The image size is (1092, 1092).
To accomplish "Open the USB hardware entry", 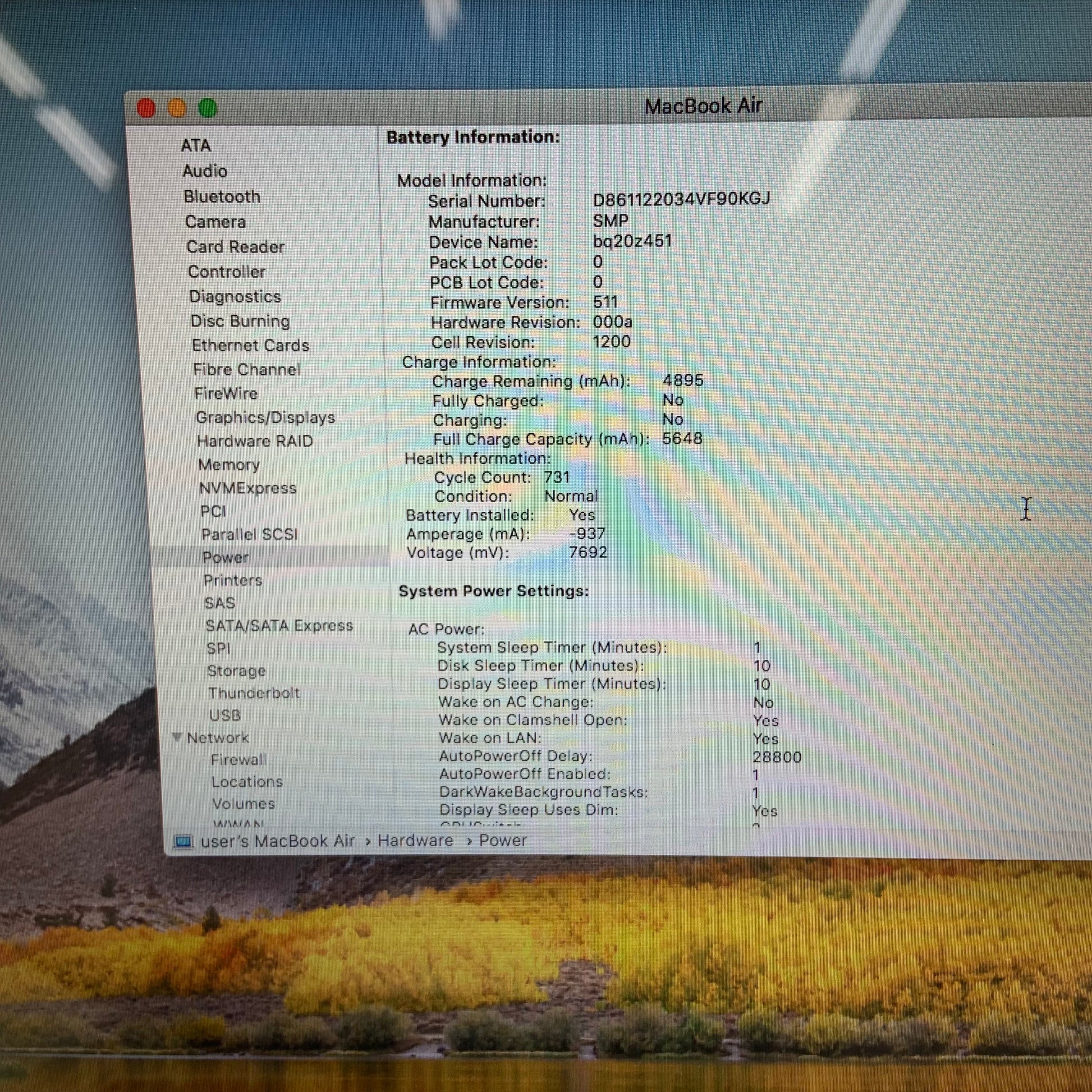I will pyautogui.click(x=225, y=715).
